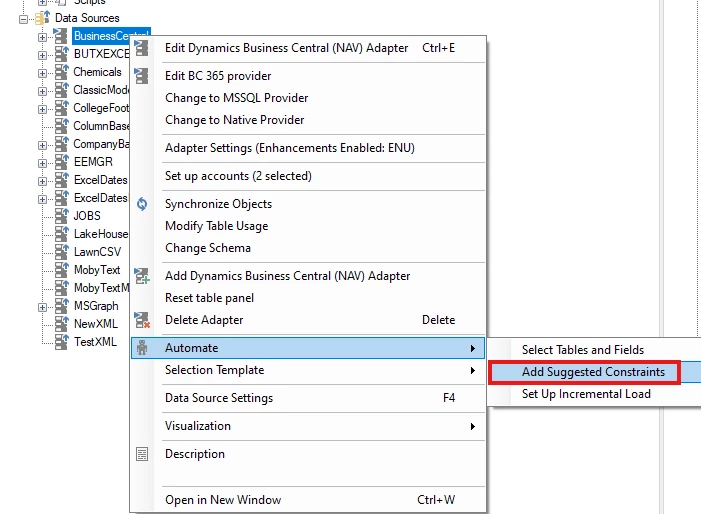The width and height of the screenshot is (701, 514).
Task: Select the JOBS tree item
Action: point(87,216)
